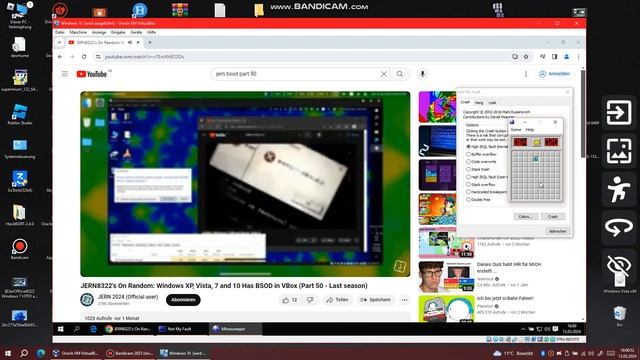The image size is (640, 360).
Task: Go to the YouTube home logo
Action: pos(92,74)
